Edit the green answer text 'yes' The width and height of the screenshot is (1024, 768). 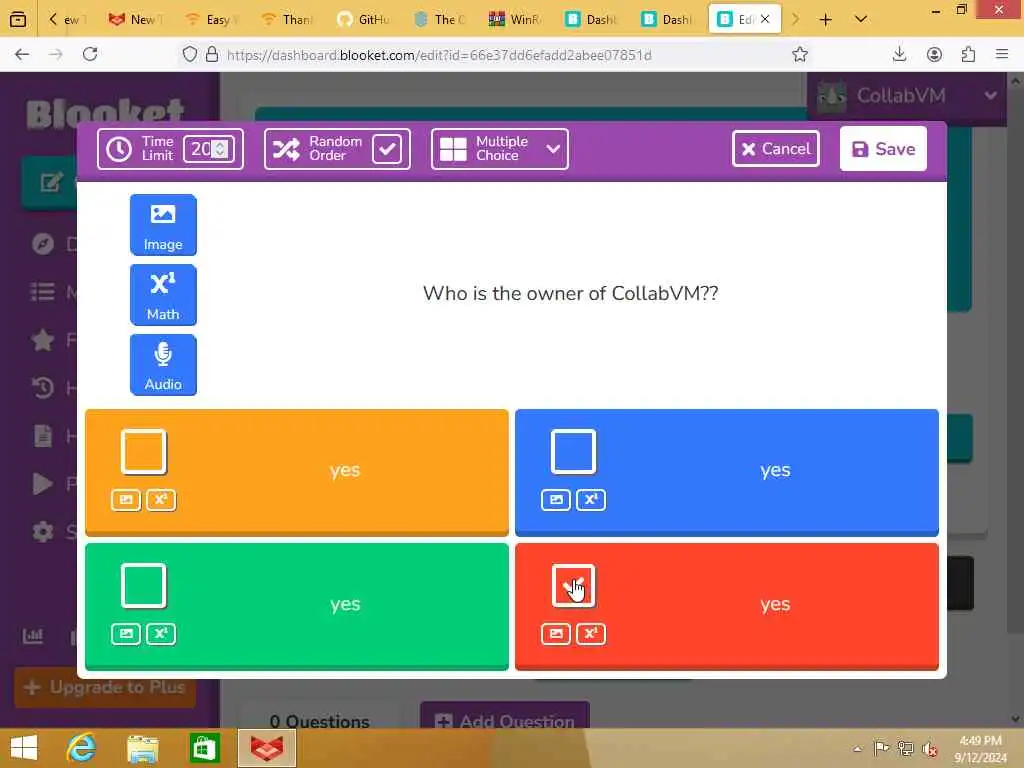tap(345, 604)
